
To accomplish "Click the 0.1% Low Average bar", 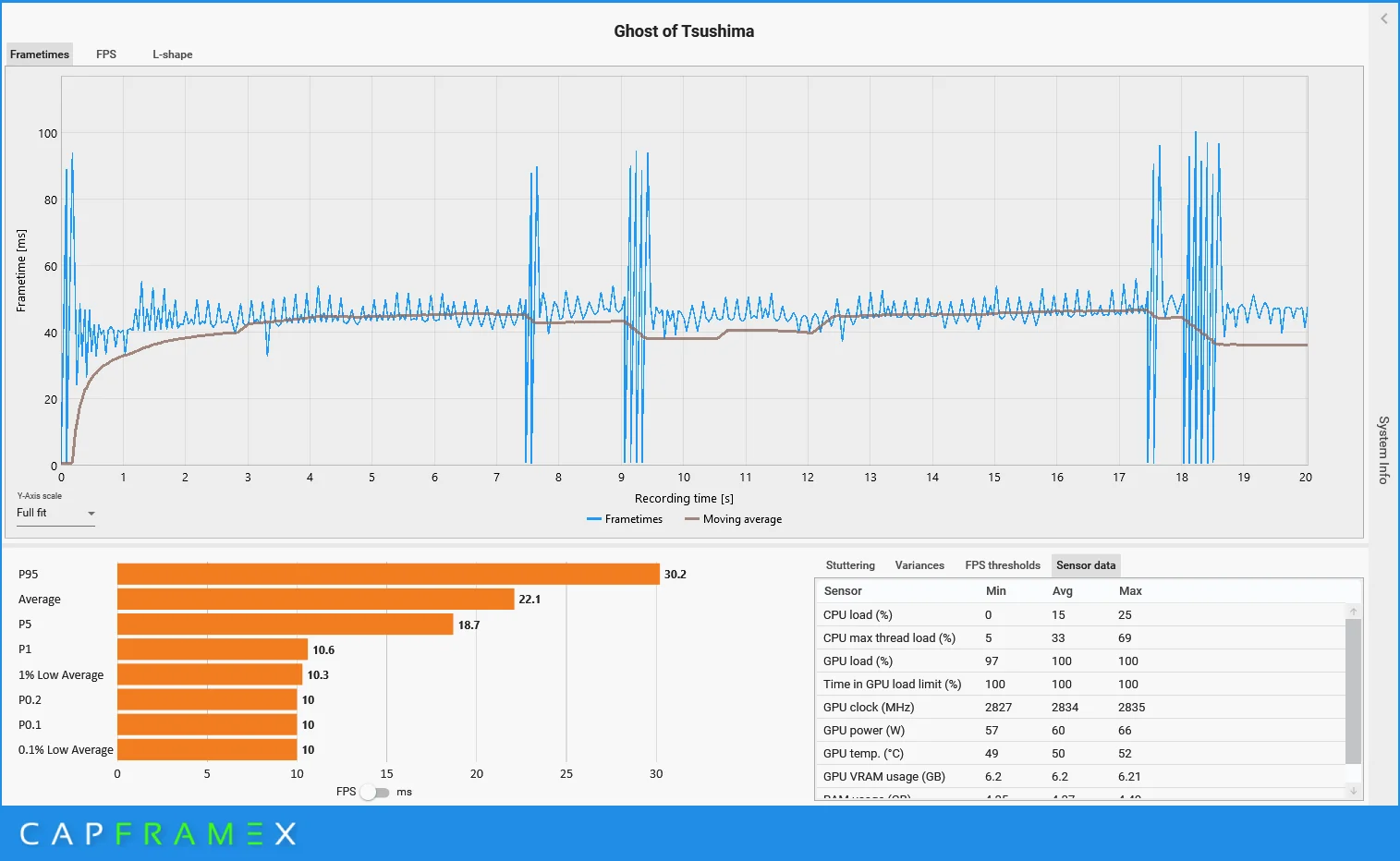I will [x=207, y=750].
